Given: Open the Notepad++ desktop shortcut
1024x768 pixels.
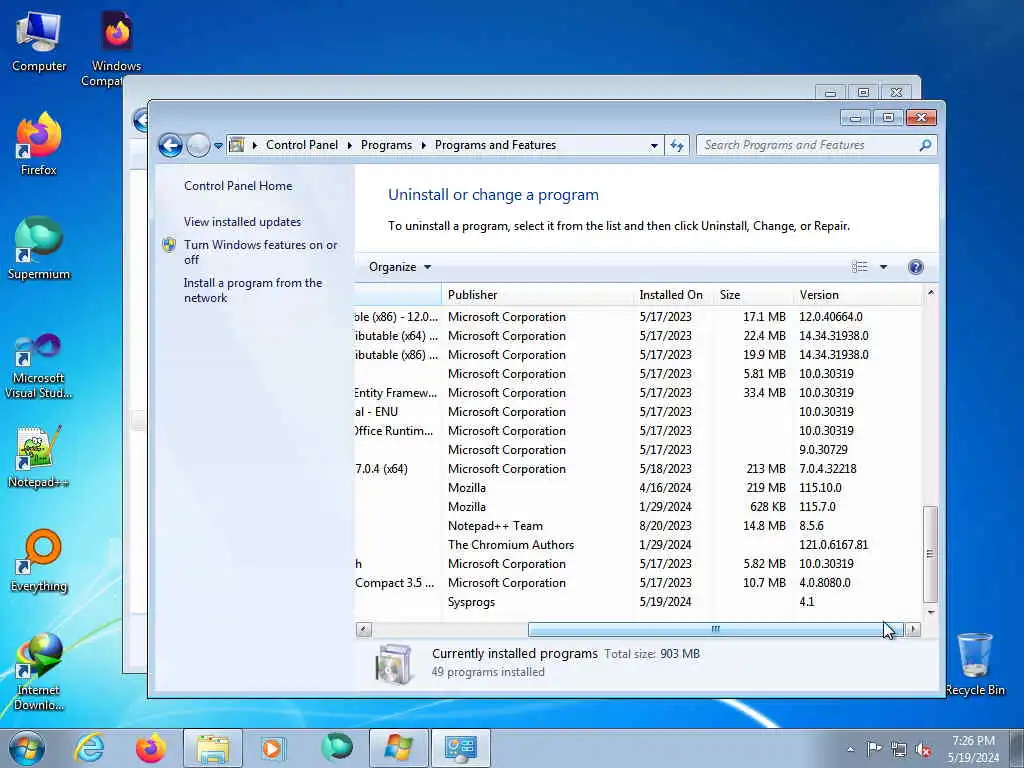Looking at the screenshot, I should 39,457.
